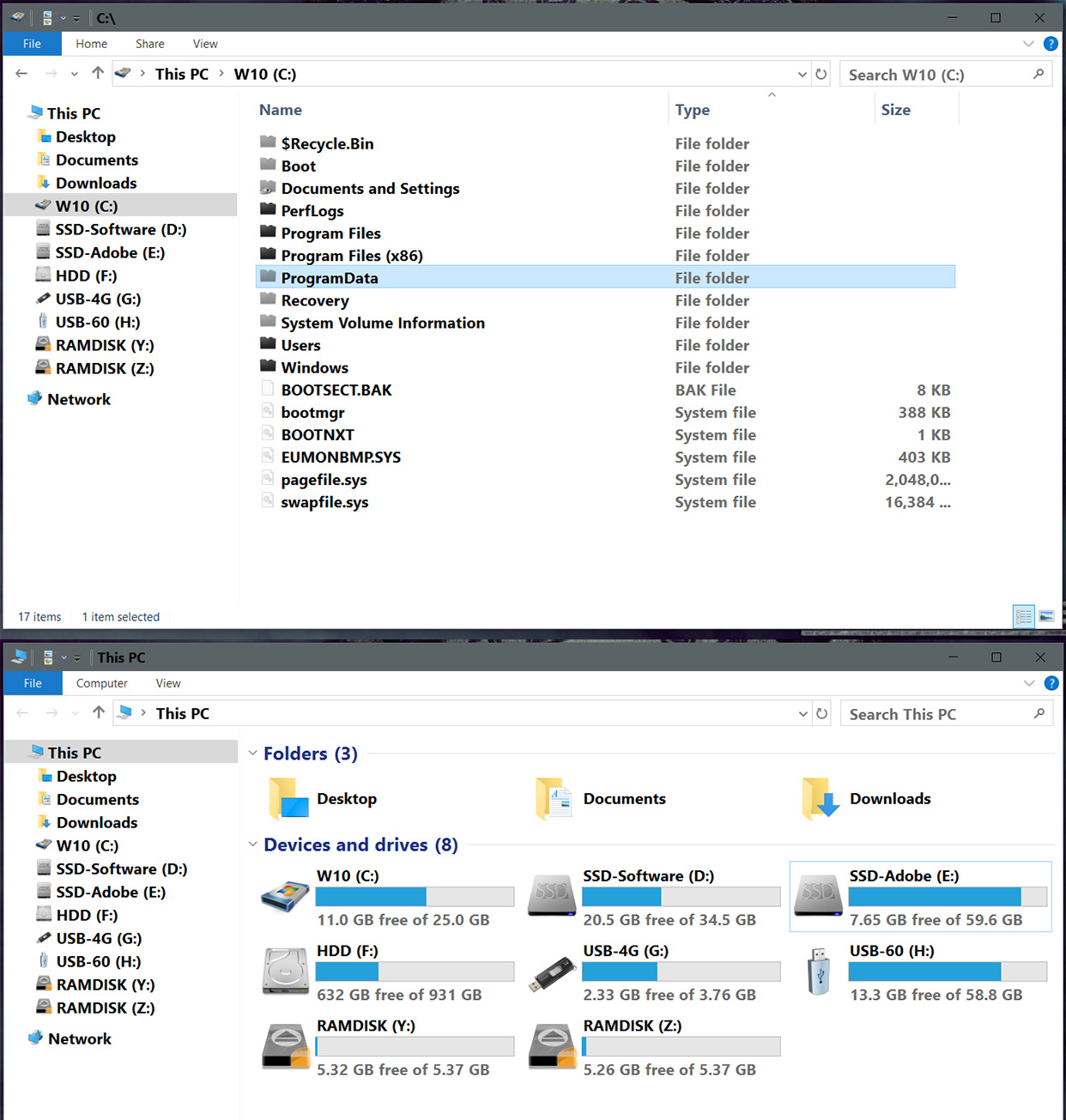Screen dimensions: 1066x1120
Task: Open recent locations dropdown in C:\ window
Action: pyautogui.click(x=75, y=75)
